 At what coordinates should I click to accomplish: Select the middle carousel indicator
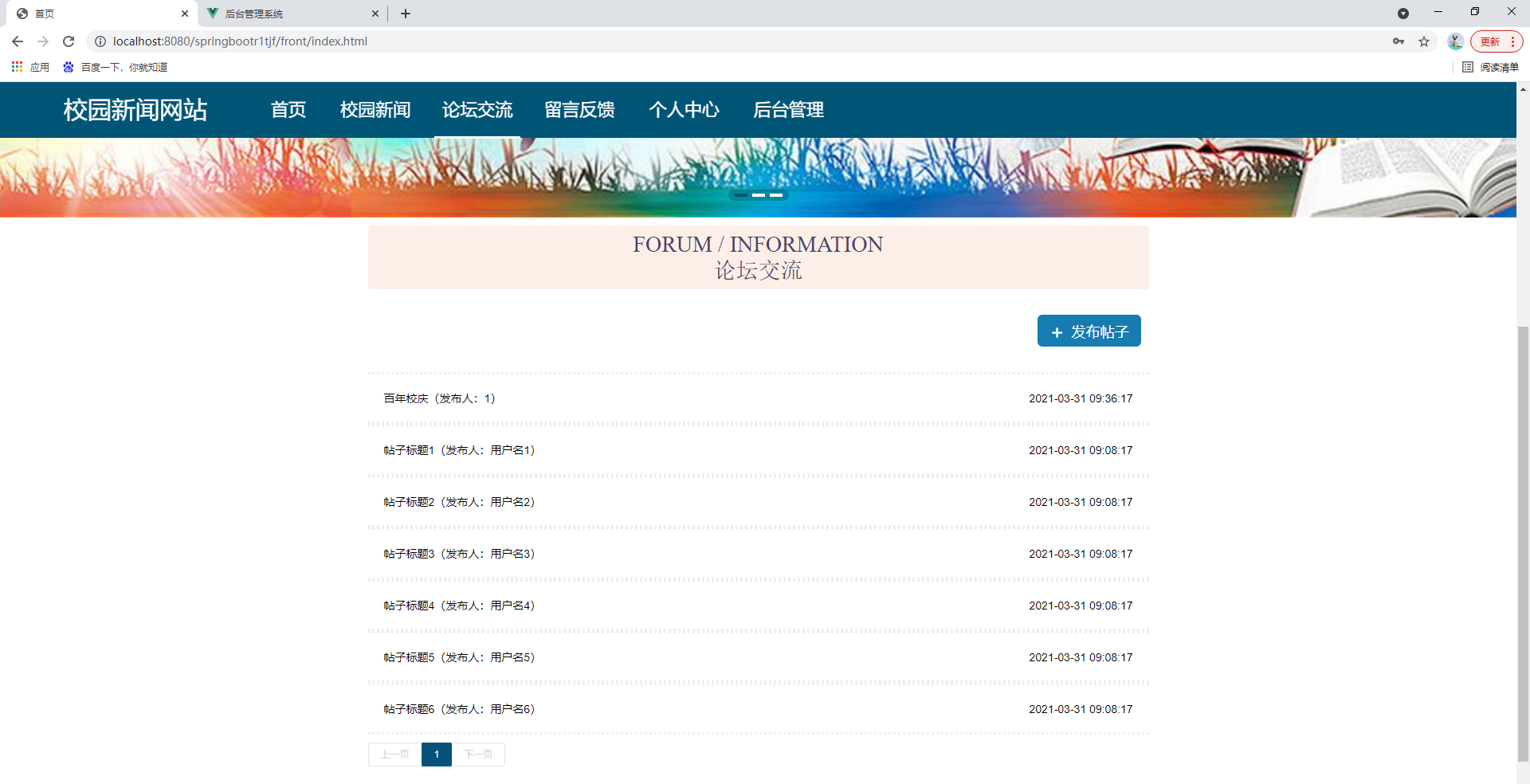pyautogui.click(x=759, y=195)
